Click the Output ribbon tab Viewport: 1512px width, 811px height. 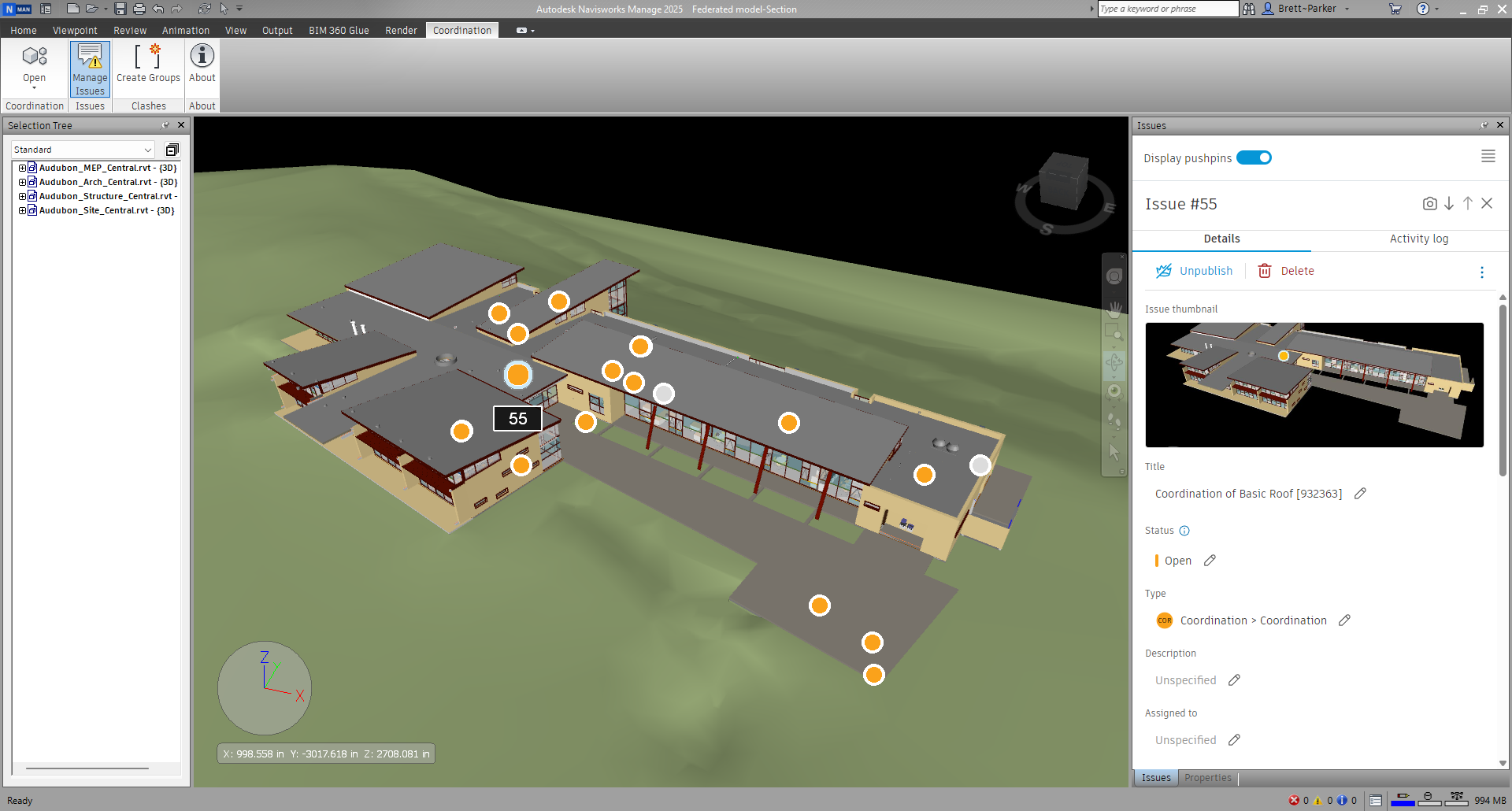click(277, 31)
